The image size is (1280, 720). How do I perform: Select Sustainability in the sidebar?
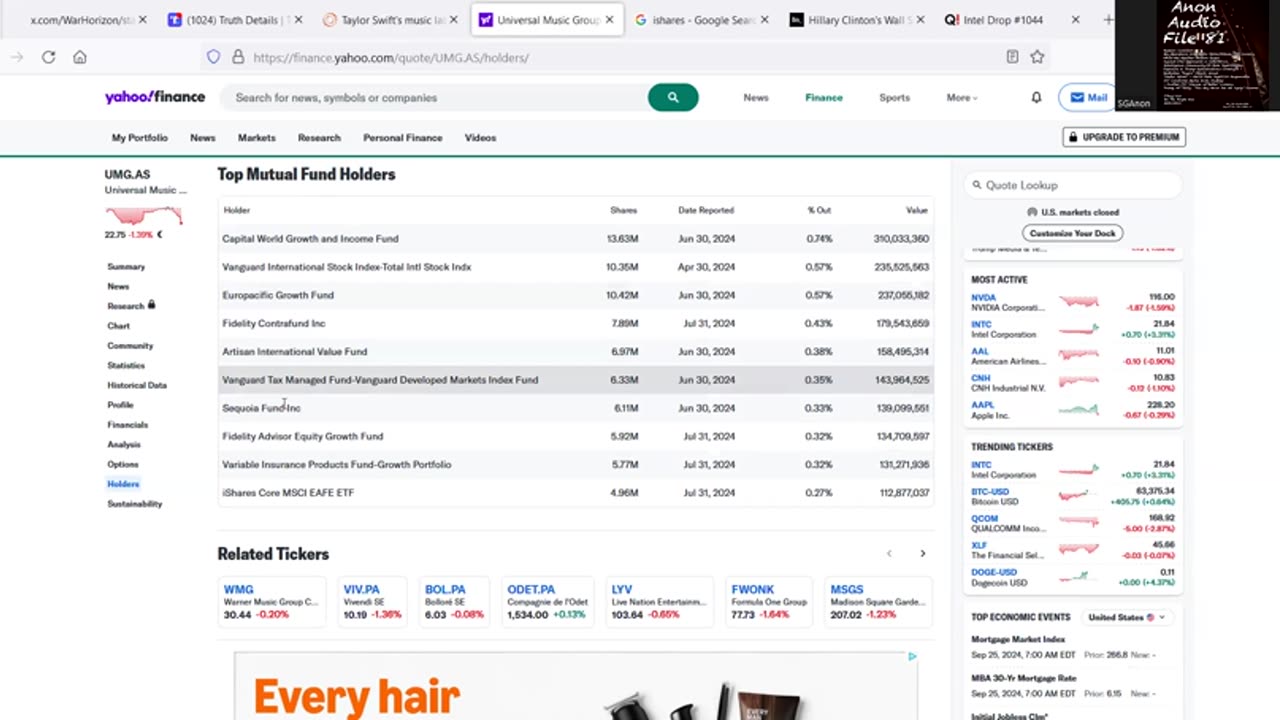point(134,504)
